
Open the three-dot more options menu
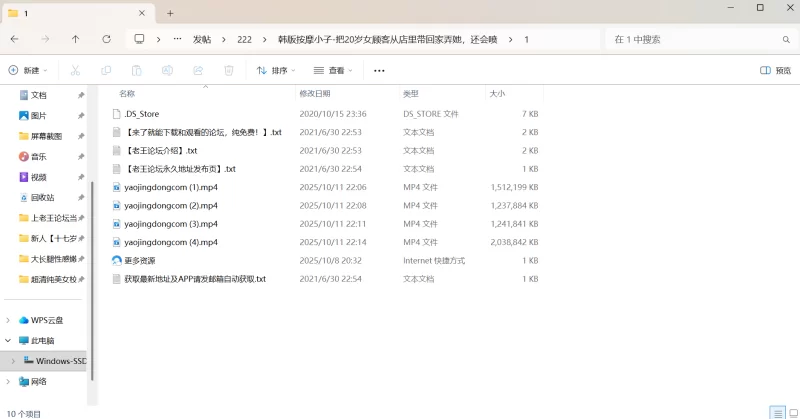[x=379, y=71]
